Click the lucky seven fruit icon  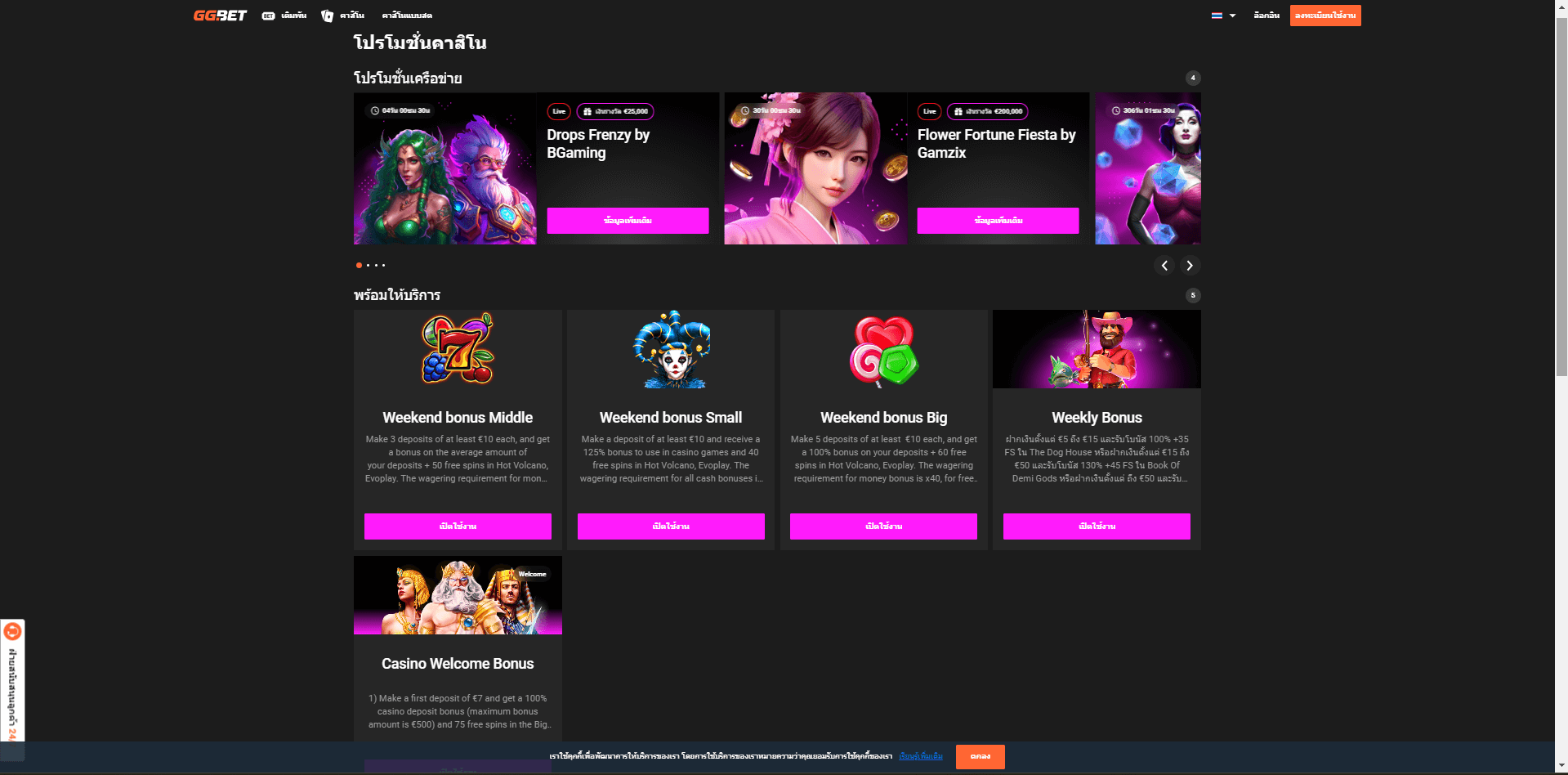(458, 348)
